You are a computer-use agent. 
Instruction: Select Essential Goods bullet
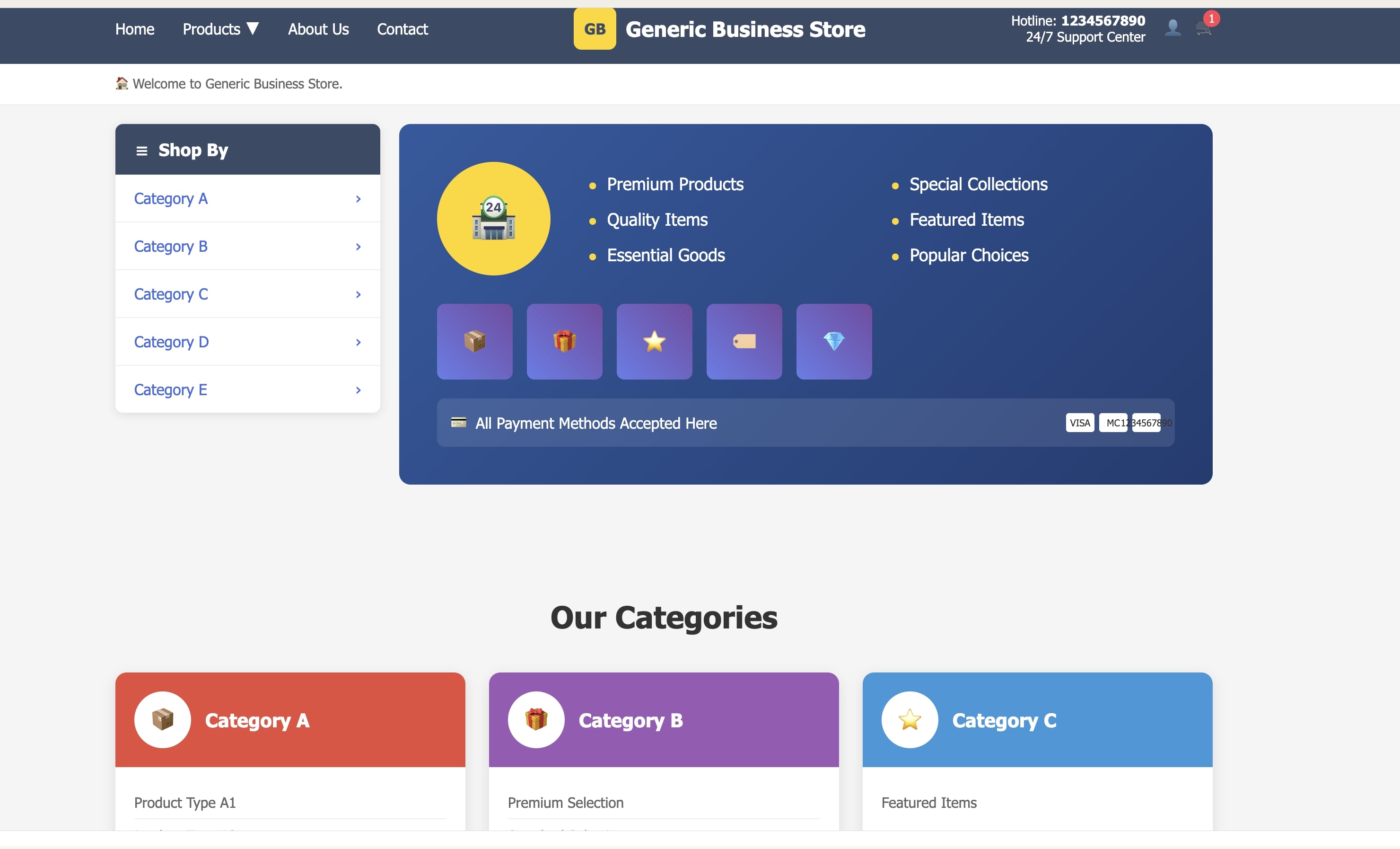point(666,256)
